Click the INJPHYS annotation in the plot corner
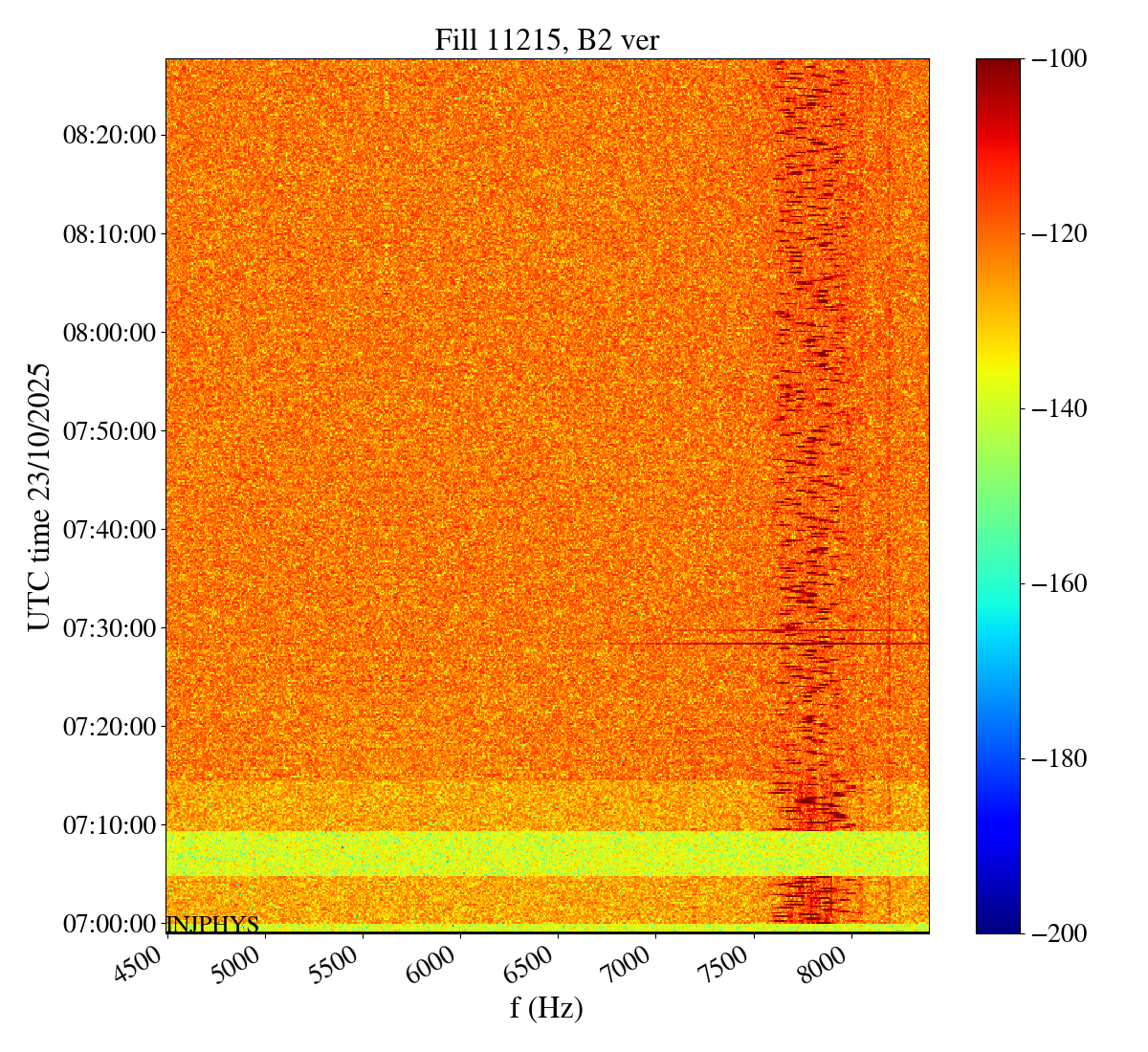Image resolution: width=1148 pixels, height=1052 pixels. tap(212, 925)
